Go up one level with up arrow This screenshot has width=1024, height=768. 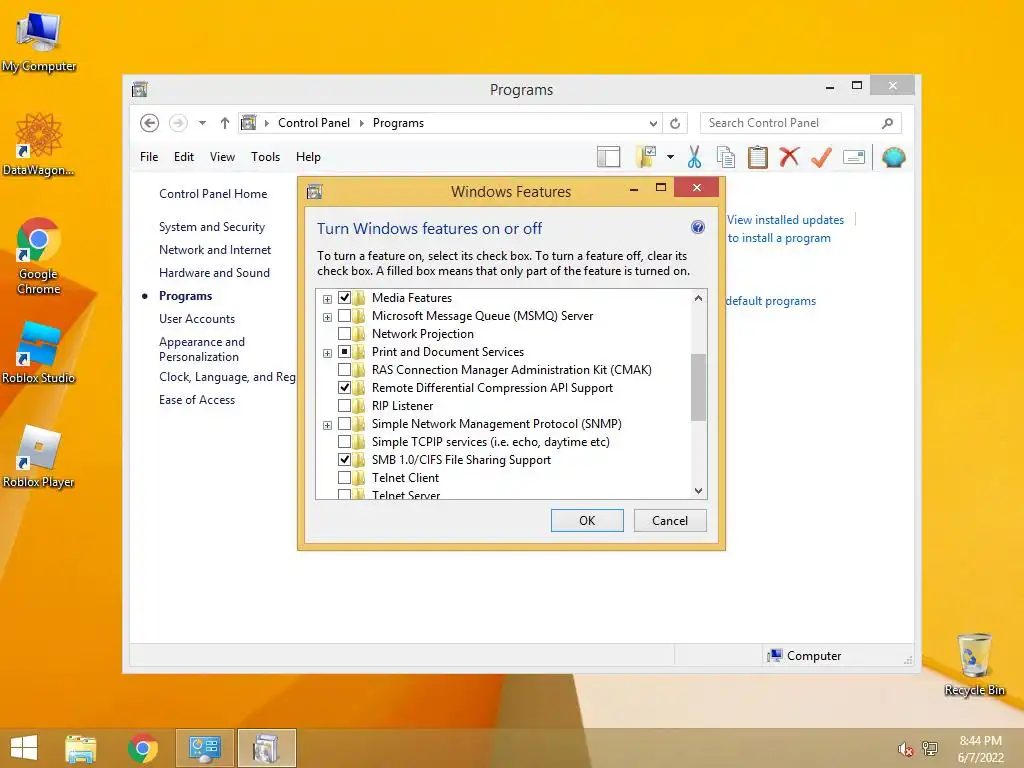[x=225, y=123]
